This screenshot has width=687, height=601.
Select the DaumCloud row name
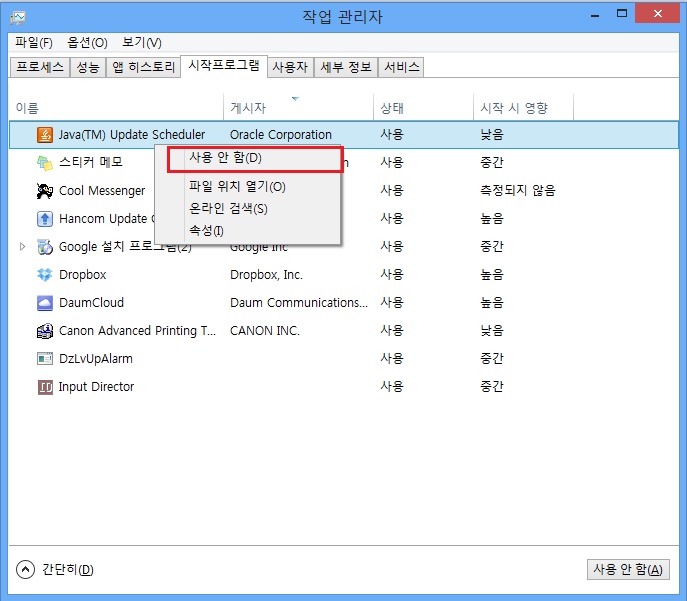tap(92, 303)
